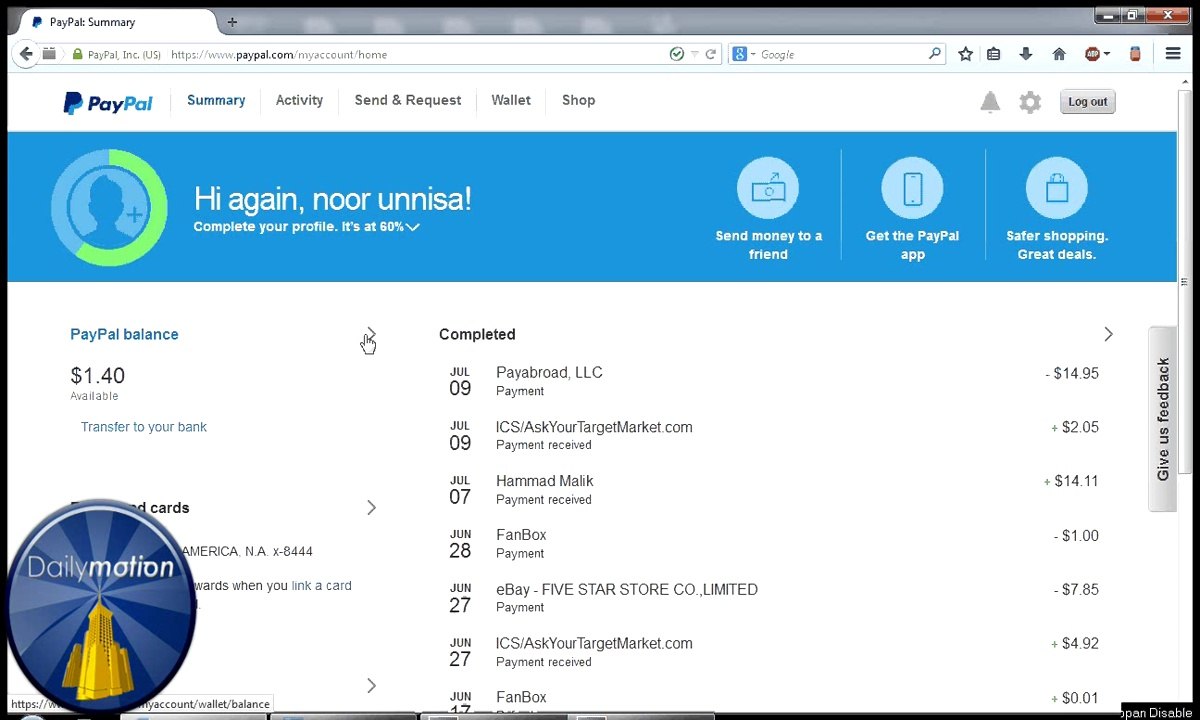Open the downloads arrow icon

[1025, 54]
